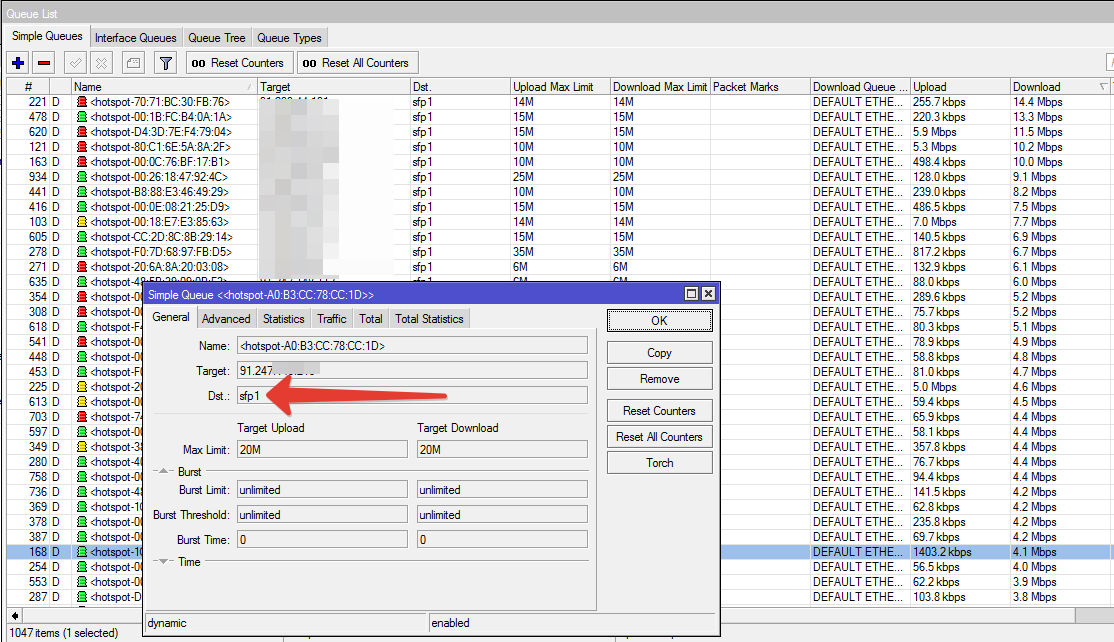Screen dimensions: 1114x642
Task: Click queue icon of hotspot-00:26:18:47:92:4C
Action: point(82,177)
